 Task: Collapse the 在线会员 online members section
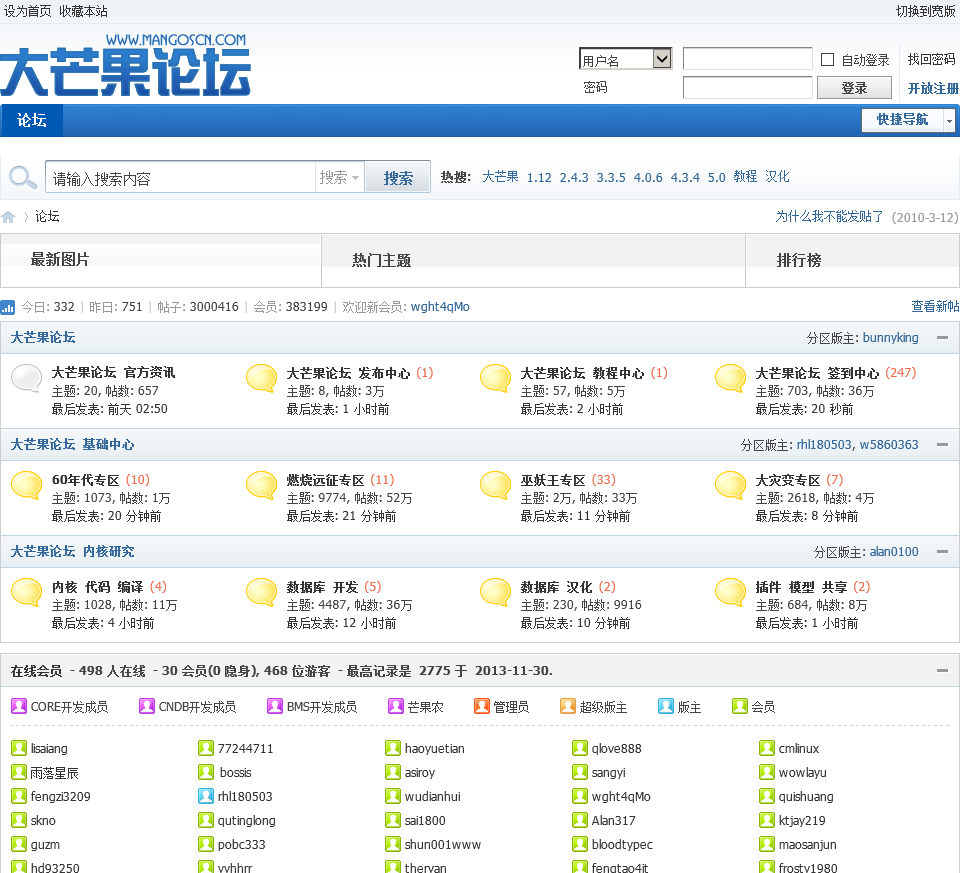click(x=942, y=671)
